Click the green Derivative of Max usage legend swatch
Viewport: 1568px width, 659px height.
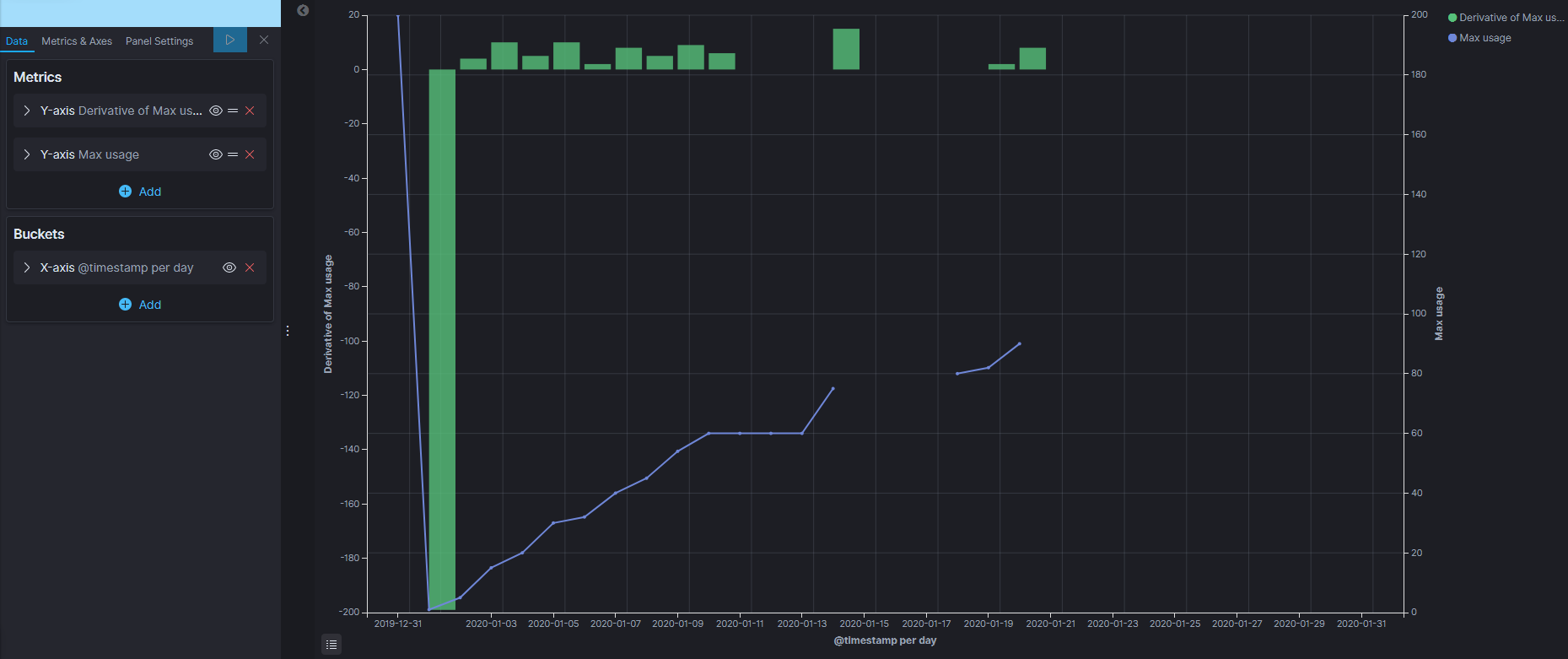(x=1452, y=18)
